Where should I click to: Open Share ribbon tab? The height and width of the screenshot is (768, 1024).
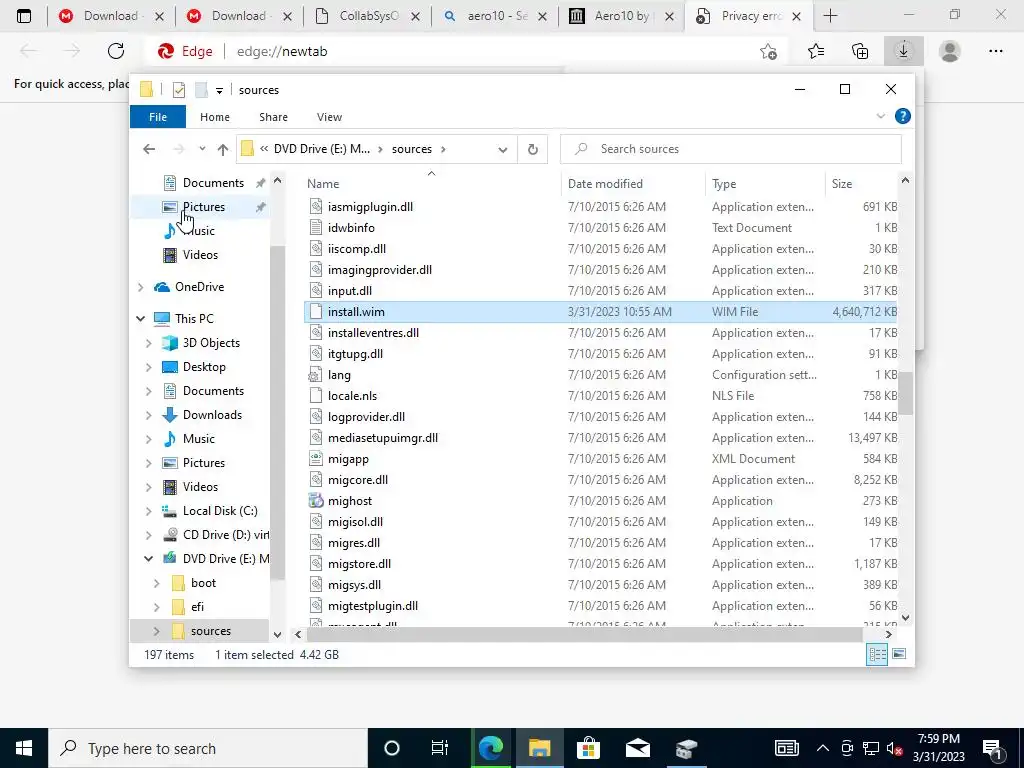pyautogui.click(x=273, y=117)
